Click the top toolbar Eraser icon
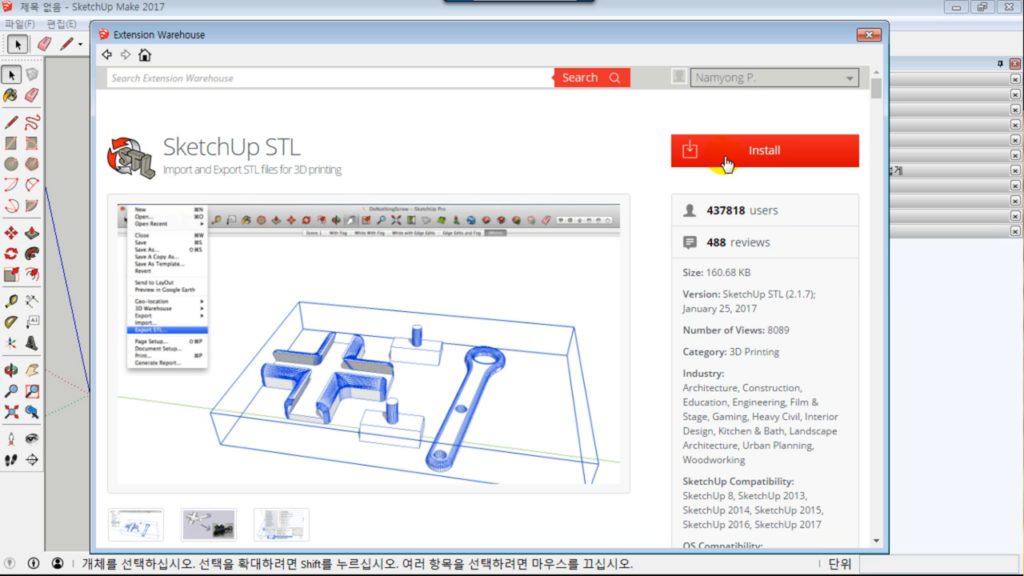1024x576 pixels. tap(44, 44)
